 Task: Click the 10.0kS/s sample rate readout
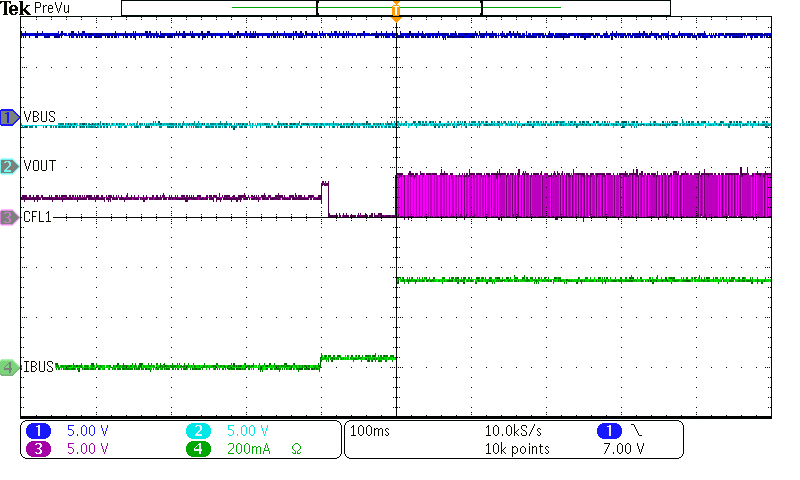(x=514, y=431)
